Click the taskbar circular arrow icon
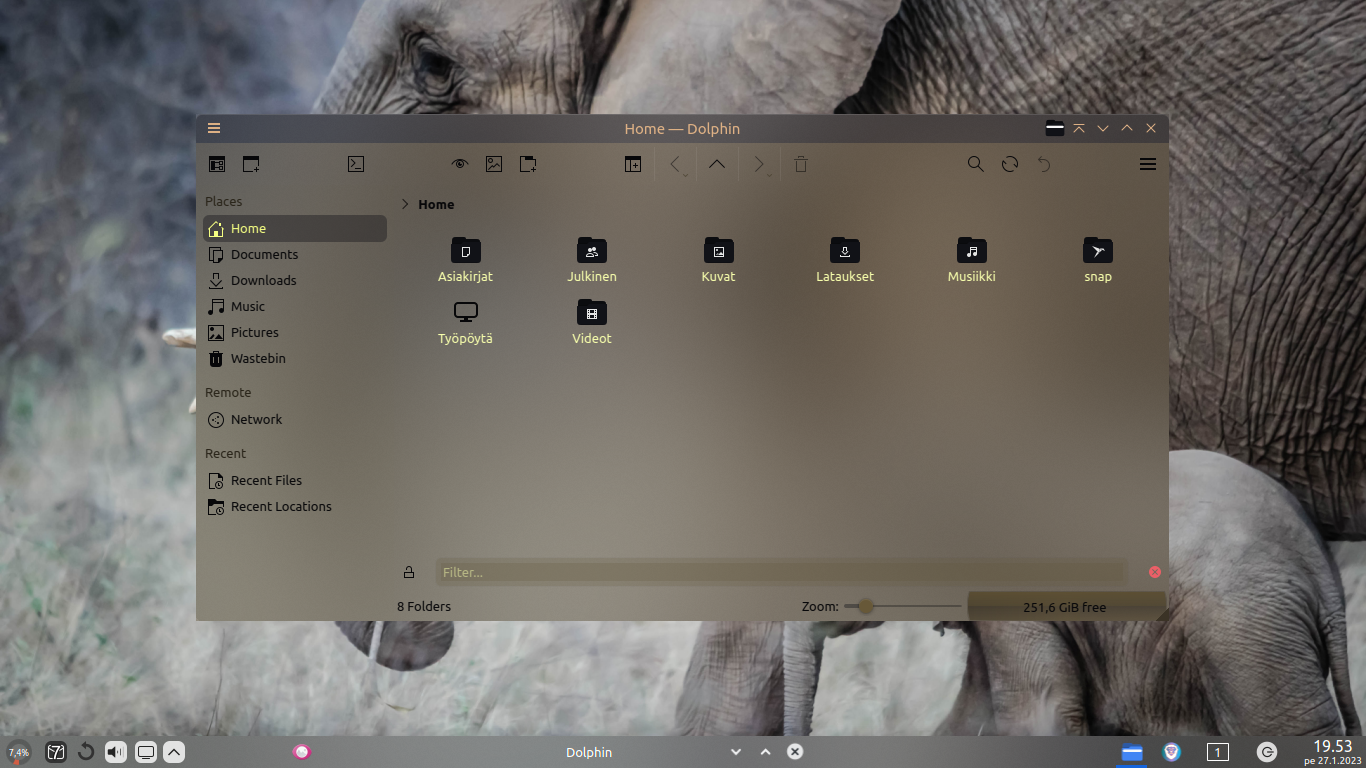Image resolution: width=1366 pixels, height=768 pixels. tap(86, 752)
